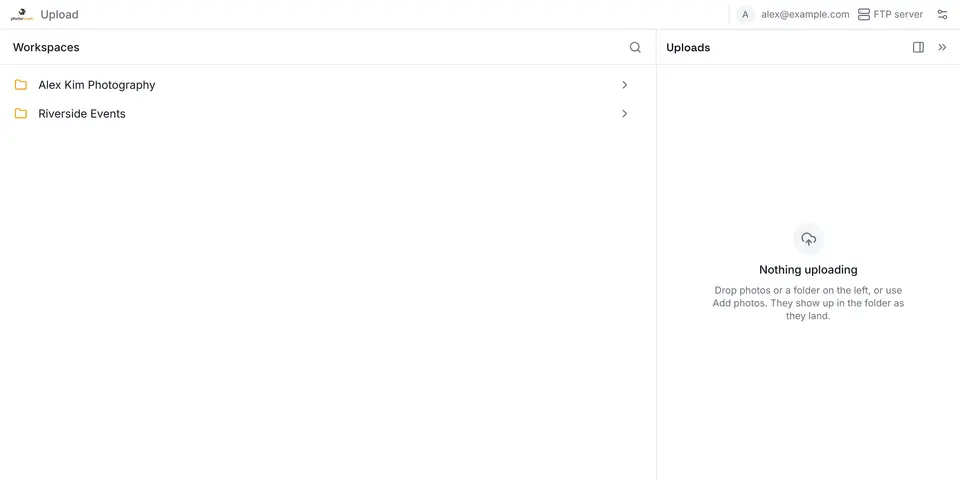
Task: Click the cloud upload icon
Action: [808, 239]
